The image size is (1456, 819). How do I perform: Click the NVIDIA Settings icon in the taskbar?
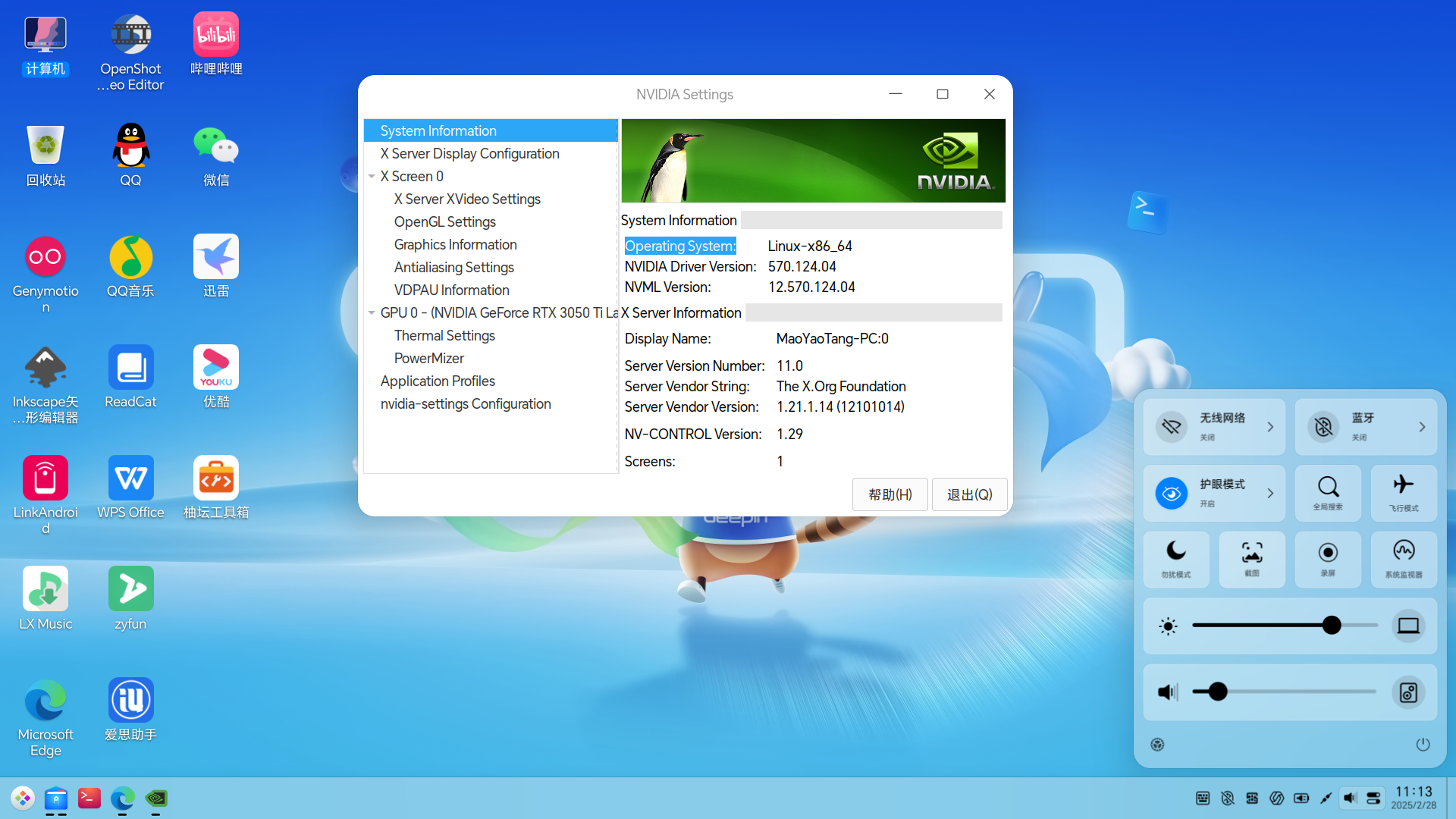(155, 798)
